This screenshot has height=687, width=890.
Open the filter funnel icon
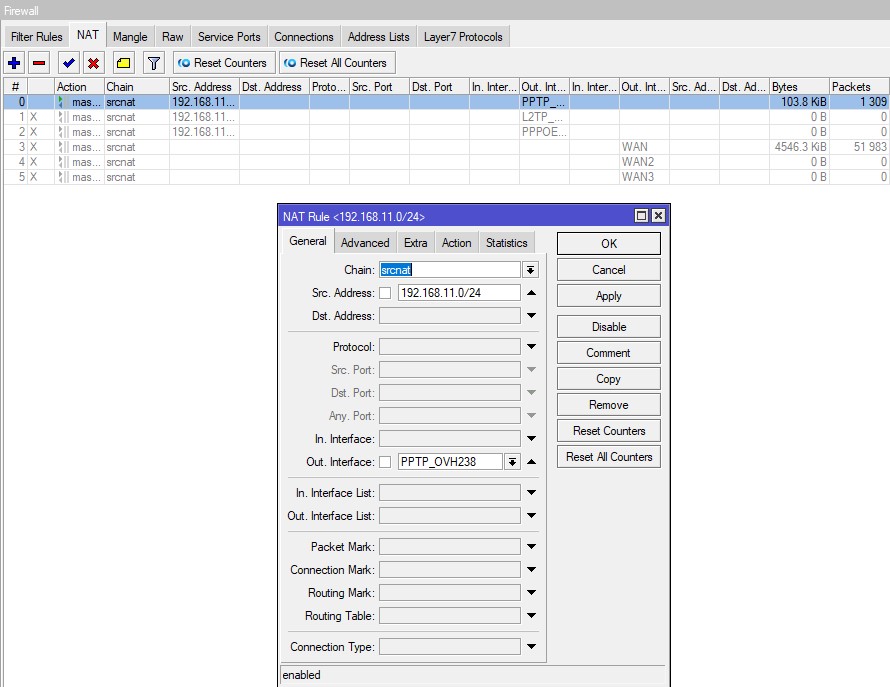click(x=153, y=63)
